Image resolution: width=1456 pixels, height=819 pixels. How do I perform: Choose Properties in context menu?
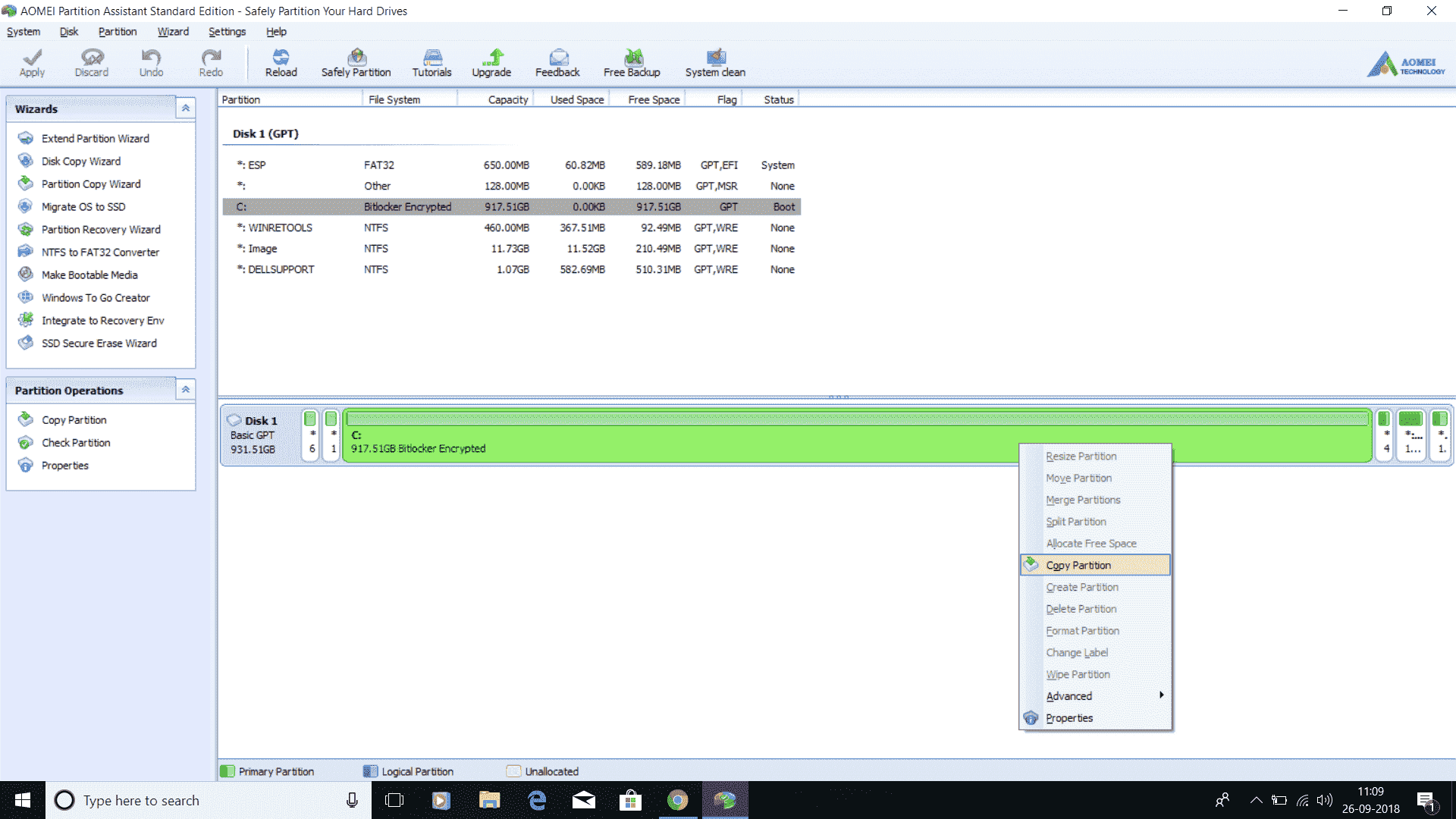coord(1095,717)
